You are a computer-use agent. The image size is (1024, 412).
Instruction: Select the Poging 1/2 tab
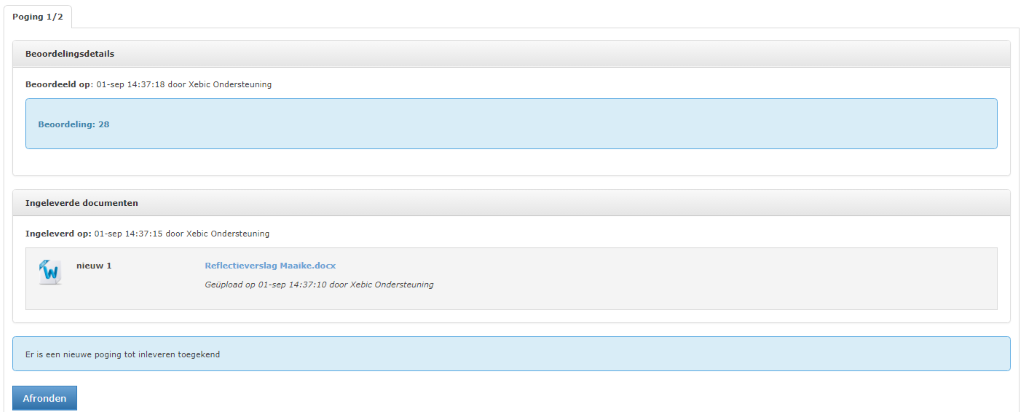coord(38,16)
